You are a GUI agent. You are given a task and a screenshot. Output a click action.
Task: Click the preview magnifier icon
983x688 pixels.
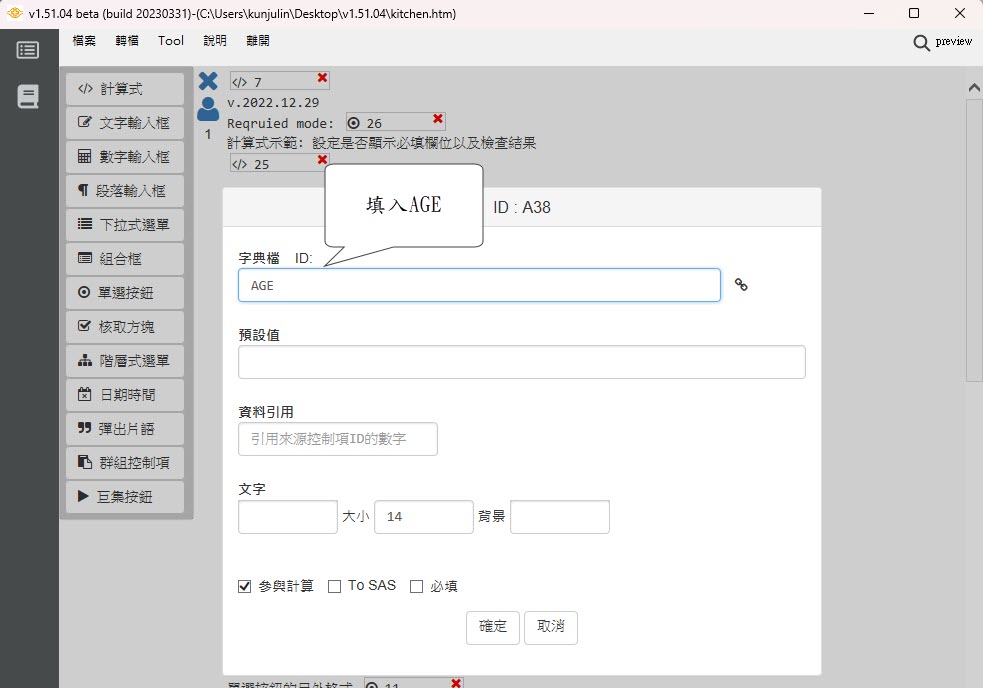click(921, 42)
